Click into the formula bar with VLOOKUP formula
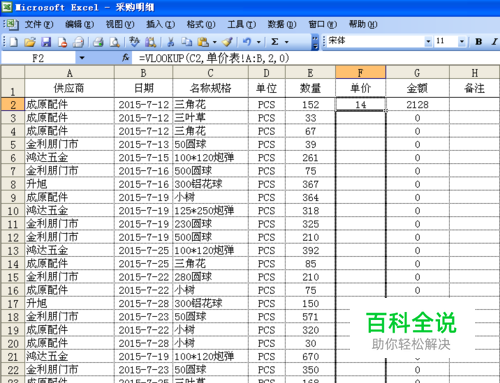The width and height of the screenshot is (500, 383). coord(315,58)
